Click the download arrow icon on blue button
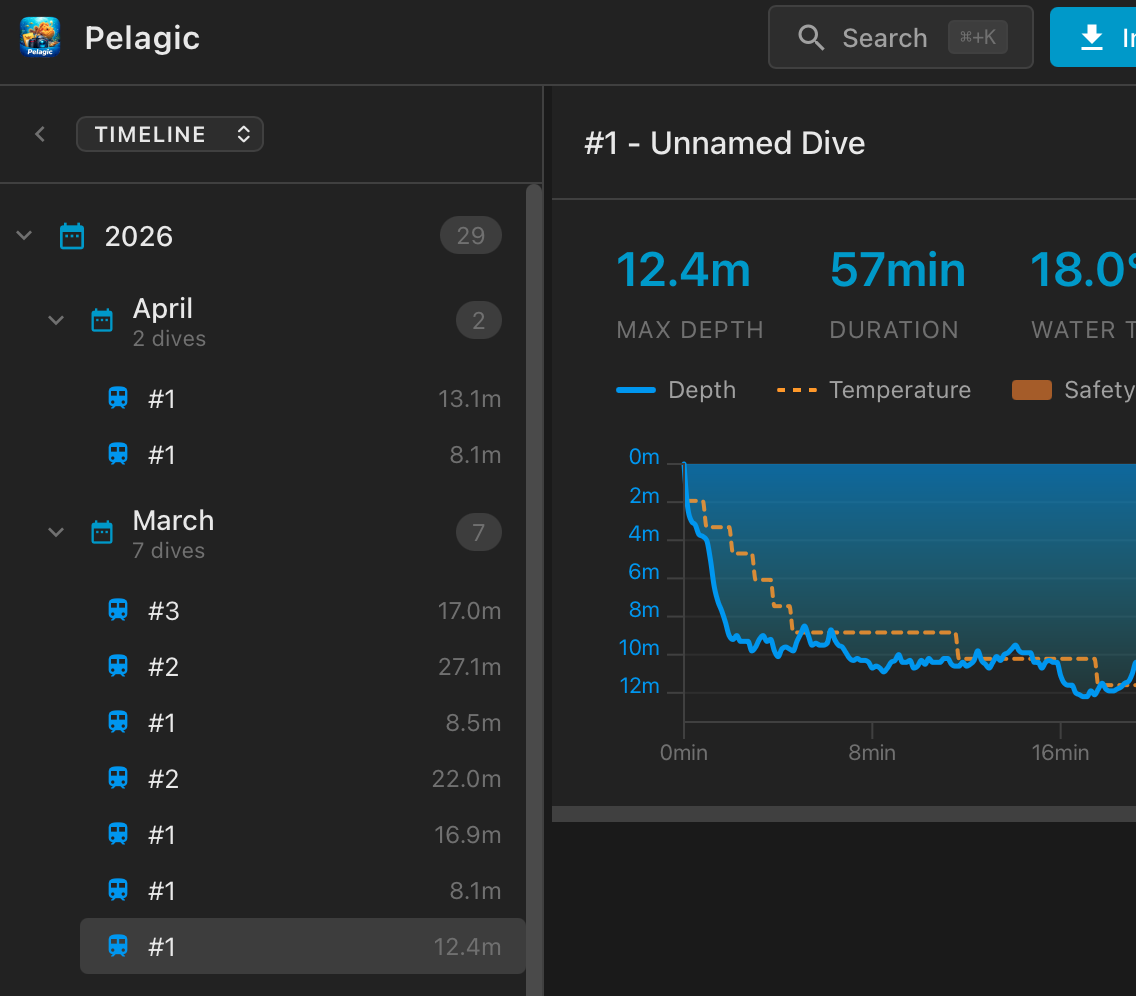The image size is (1136, 996). [1092, 38]
